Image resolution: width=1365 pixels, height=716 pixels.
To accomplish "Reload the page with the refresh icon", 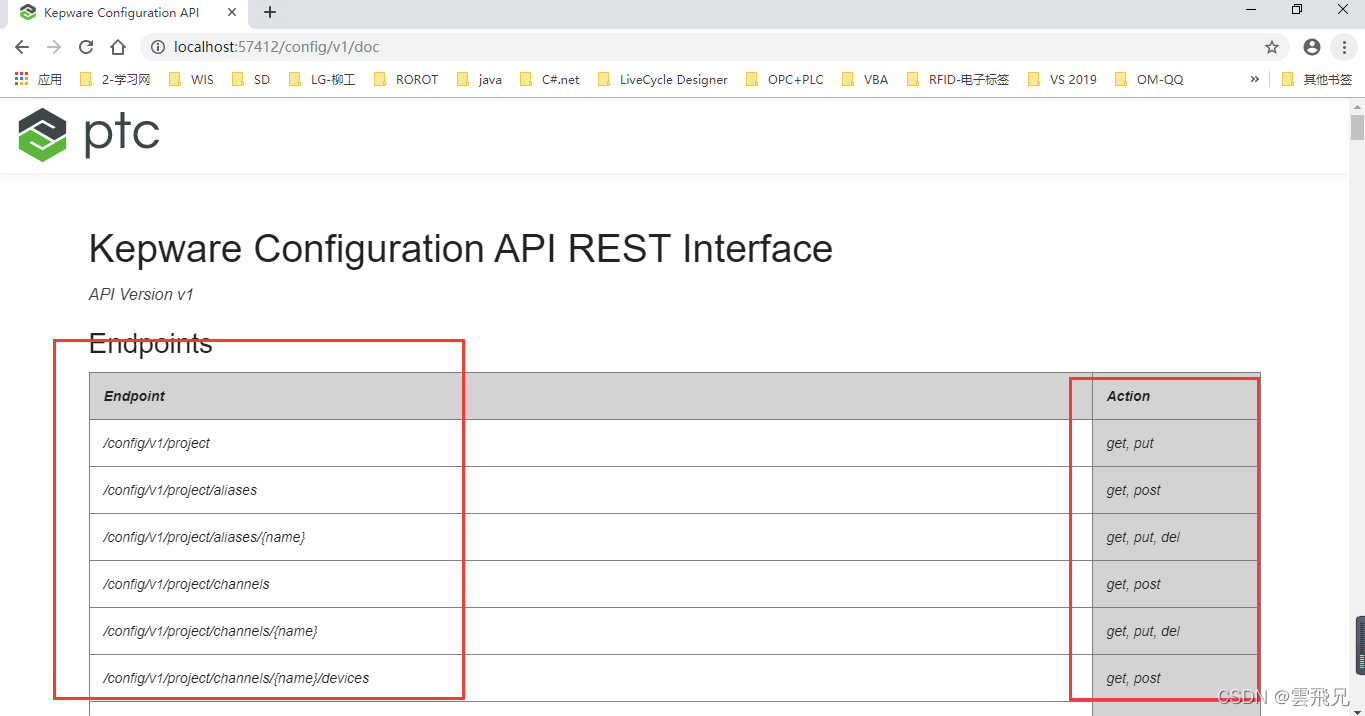I will point(86,47).
